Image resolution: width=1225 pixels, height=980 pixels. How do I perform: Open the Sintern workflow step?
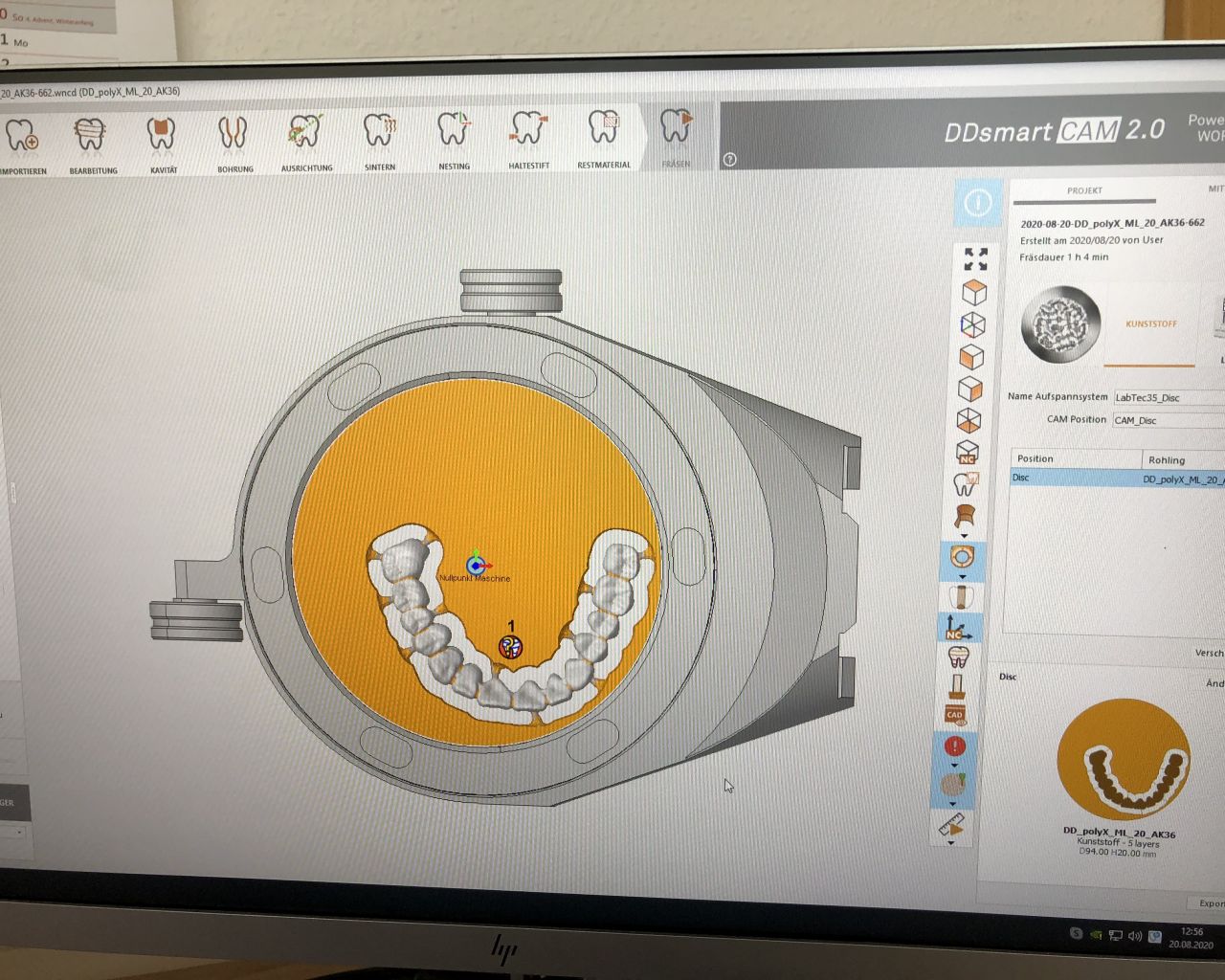click(x=380, y=141)
